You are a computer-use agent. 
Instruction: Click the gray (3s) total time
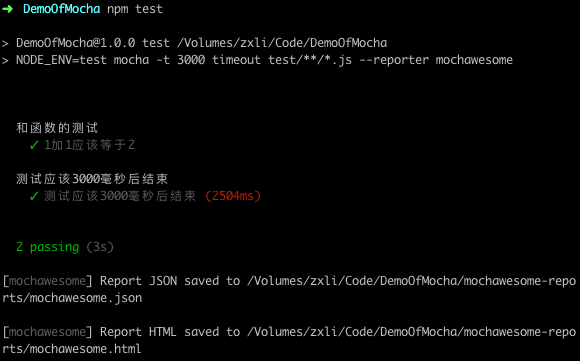(x=100, y=247)
